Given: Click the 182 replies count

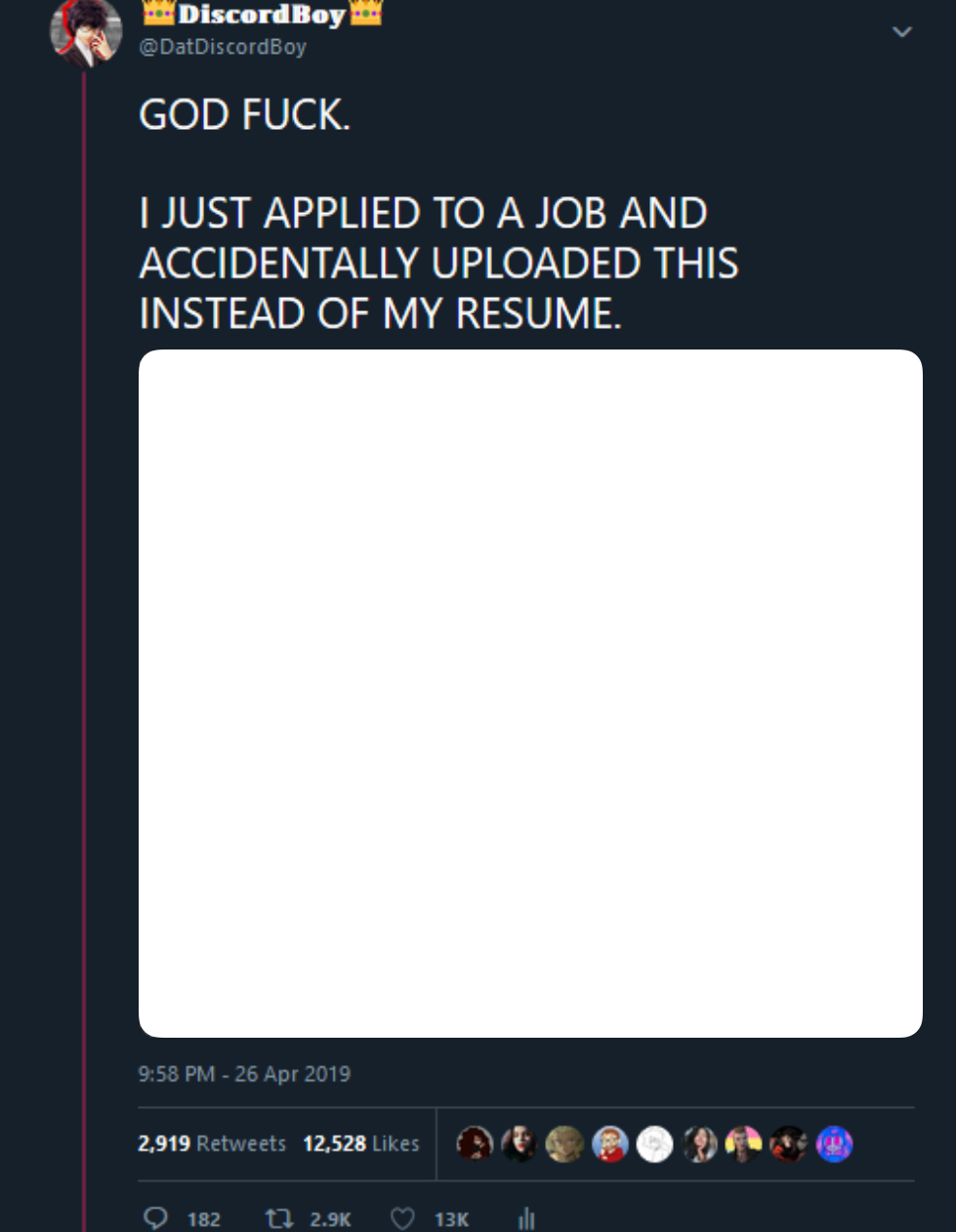Looking at the screenshot, I should [x=203, y=1219].
